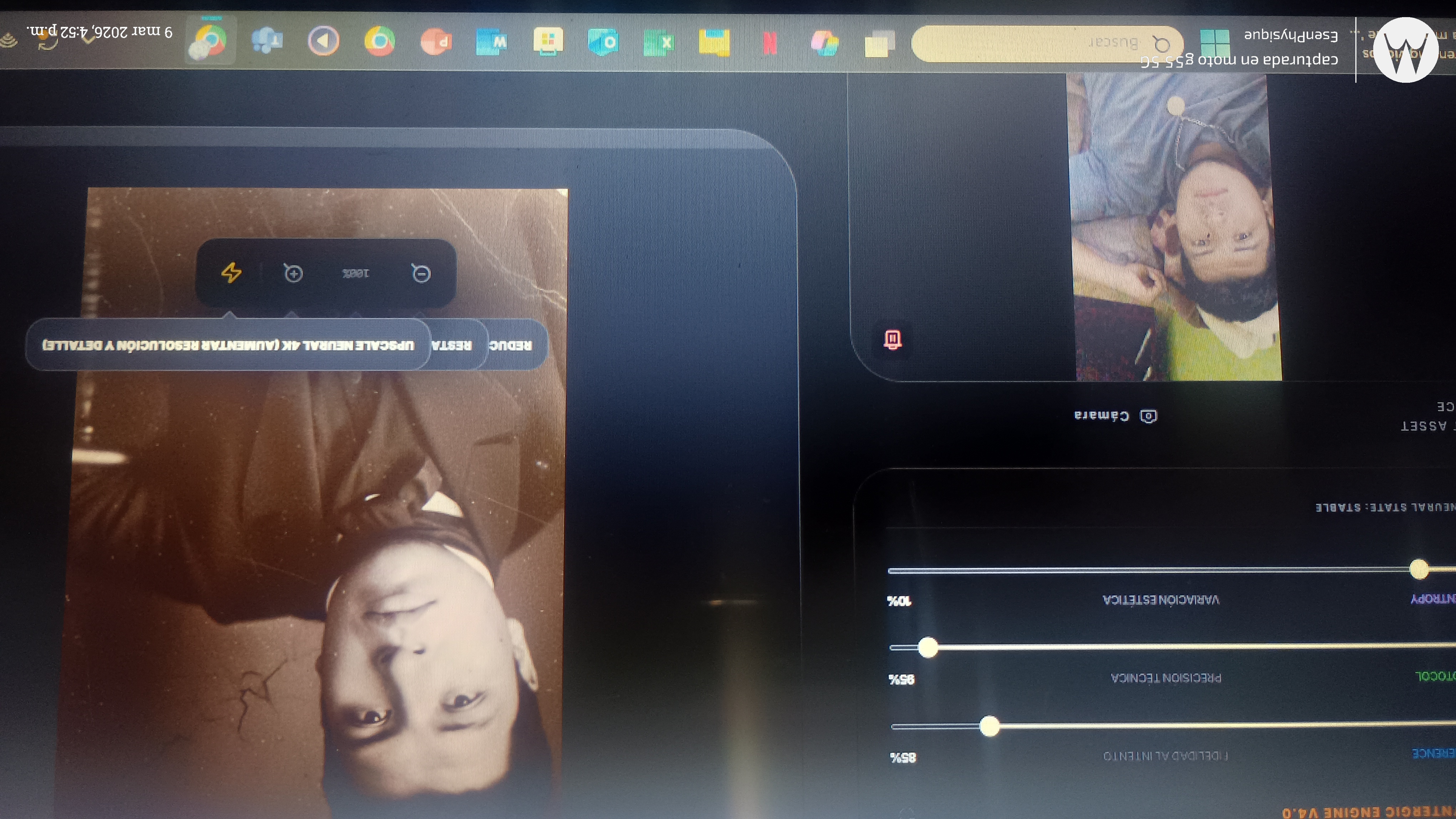
Task: Open the date and time clock panel
Action: click(99, 32)
